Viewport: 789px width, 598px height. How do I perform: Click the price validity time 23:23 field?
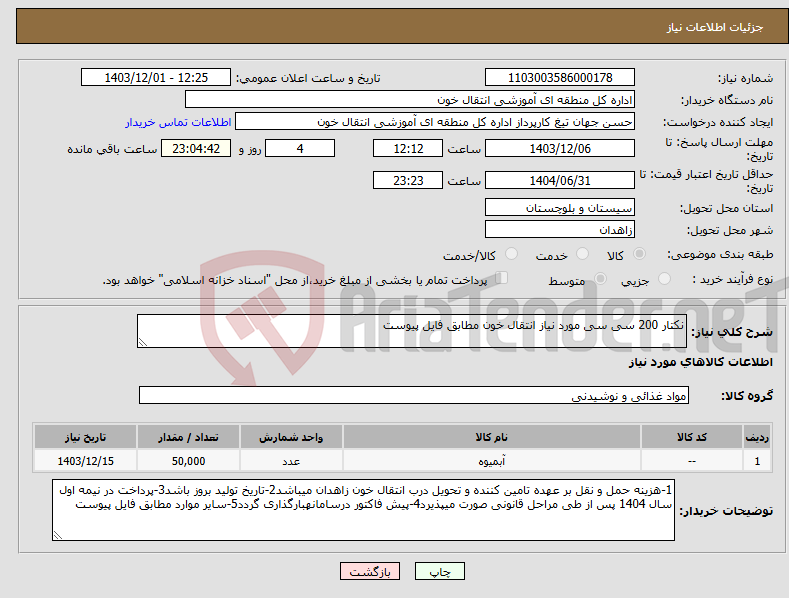408,180
